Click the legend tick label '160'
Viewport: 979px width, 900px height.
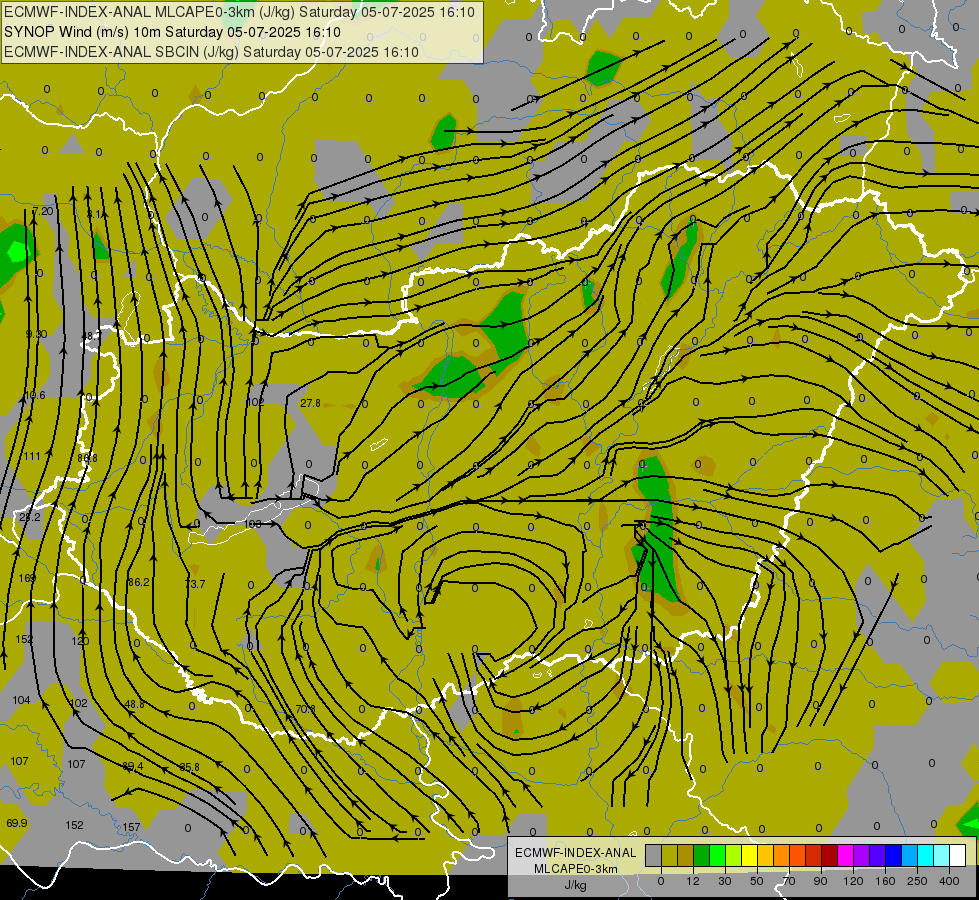click(x=885, y=881)
